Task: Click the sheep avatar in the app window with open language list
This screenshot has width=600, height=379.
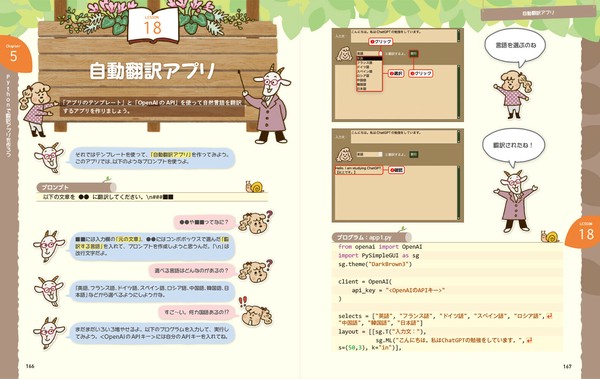Action: pos(344,54)
